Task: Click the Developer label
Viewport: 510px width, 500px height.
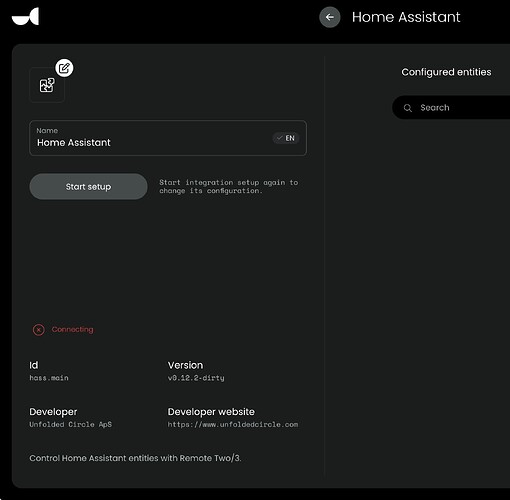Action: 53,412
